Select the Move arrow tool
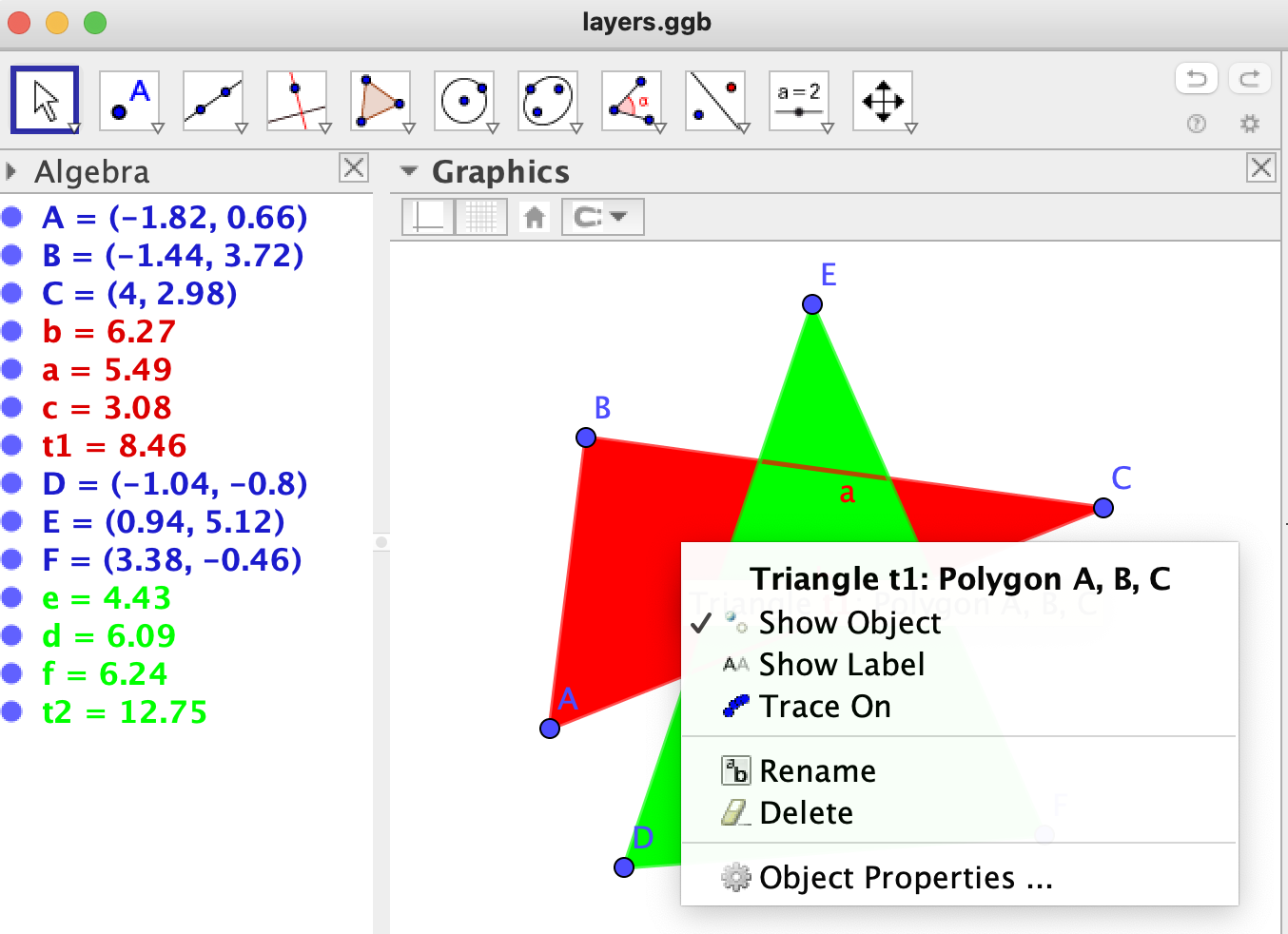 pyautogui.click(x=45, y=100)
